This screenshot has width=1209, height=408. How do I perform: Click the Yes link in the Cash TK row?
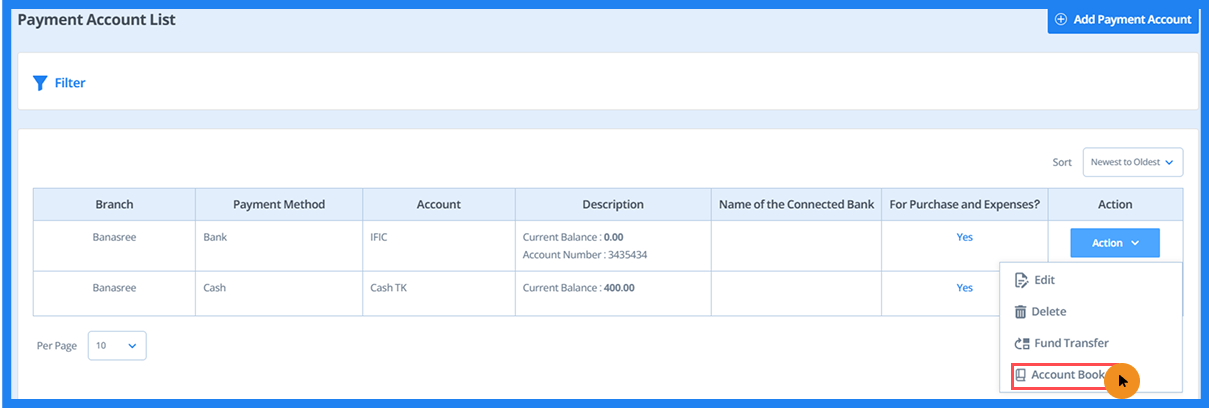964,288
